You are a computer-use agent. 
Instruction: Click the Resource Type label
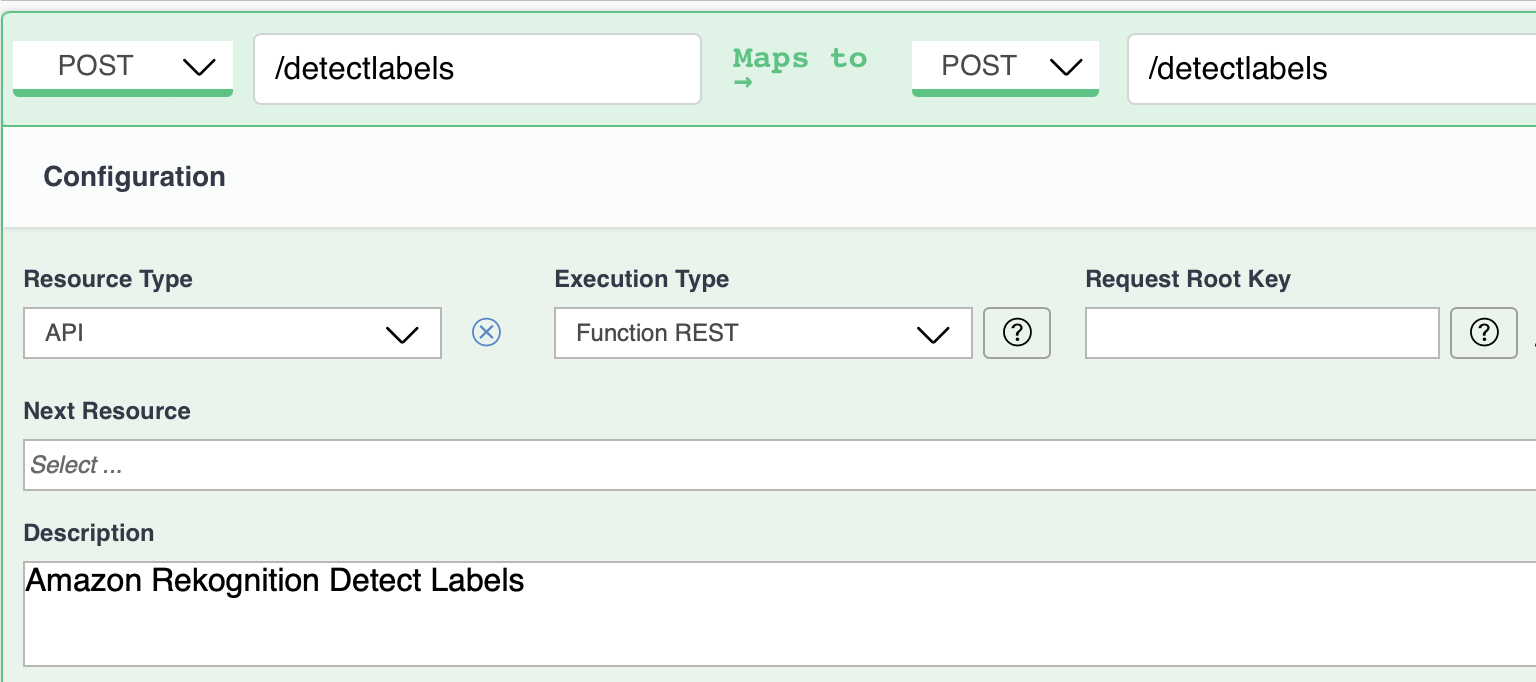tap(108, 279)
